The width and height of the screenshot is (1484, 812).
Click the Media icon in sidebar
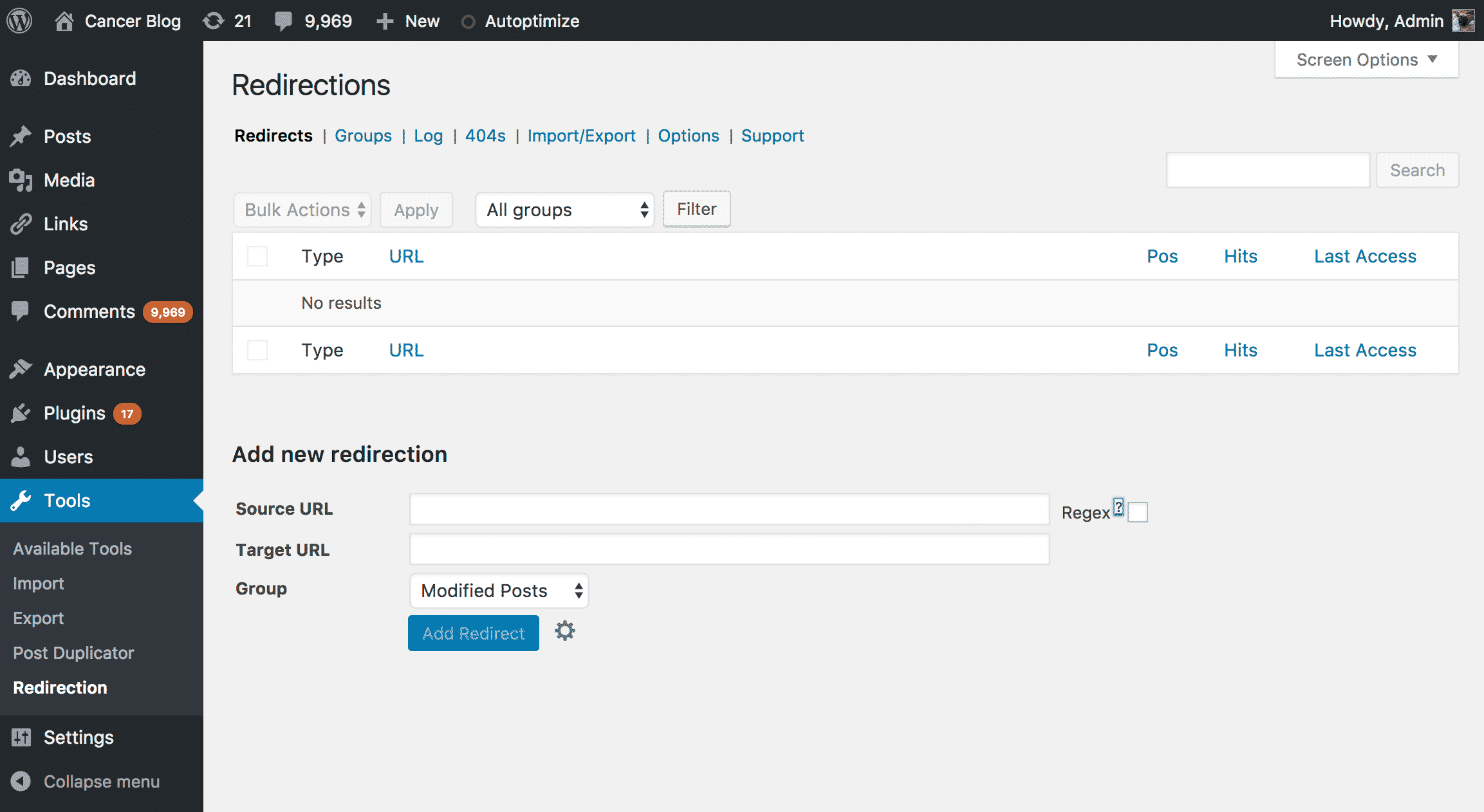pos(21,180)
